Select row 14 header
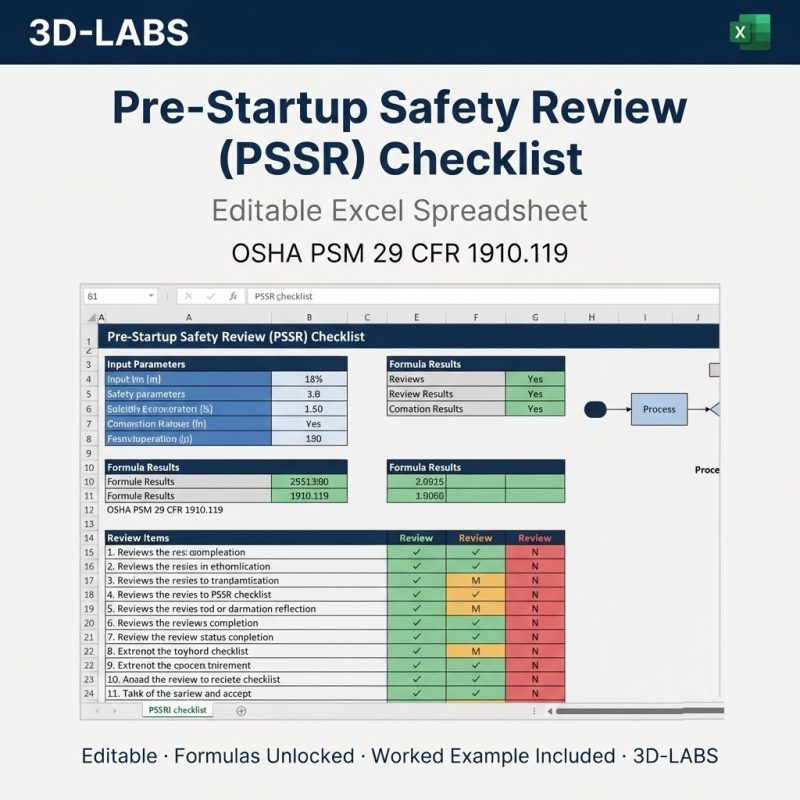The image size is (800, 800). pyautogui.click(x=89, y=538)
